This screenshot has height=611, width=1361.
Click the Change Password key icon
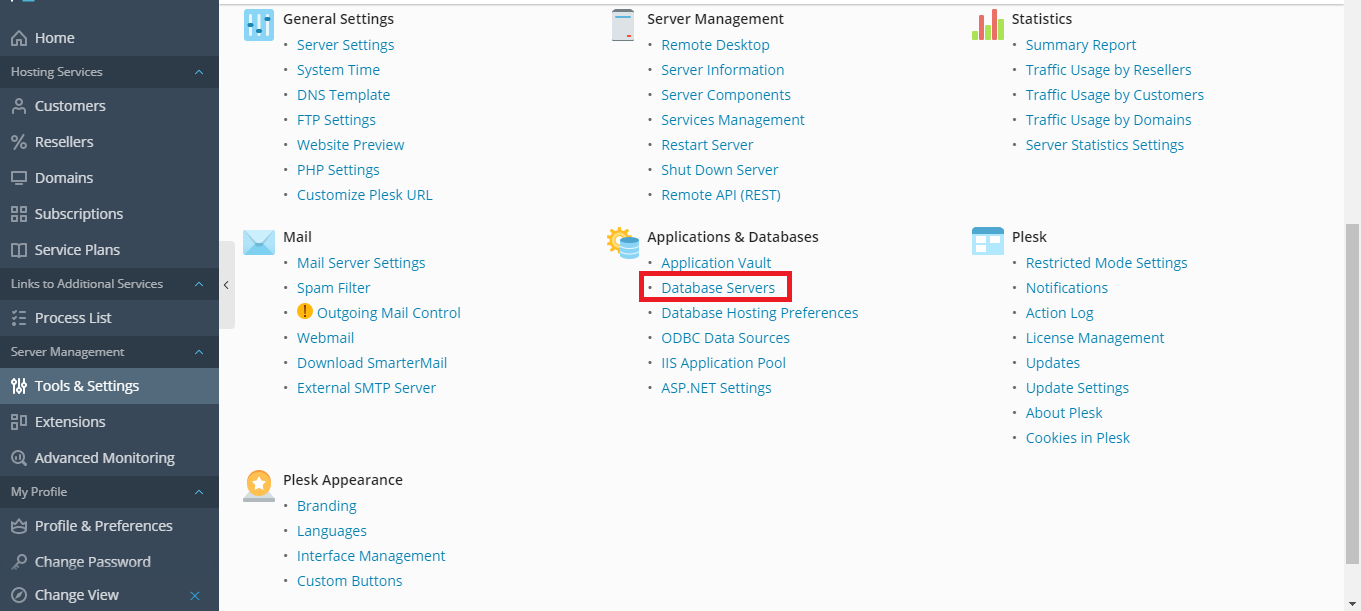pyautogui.click(x=18, y=562)
